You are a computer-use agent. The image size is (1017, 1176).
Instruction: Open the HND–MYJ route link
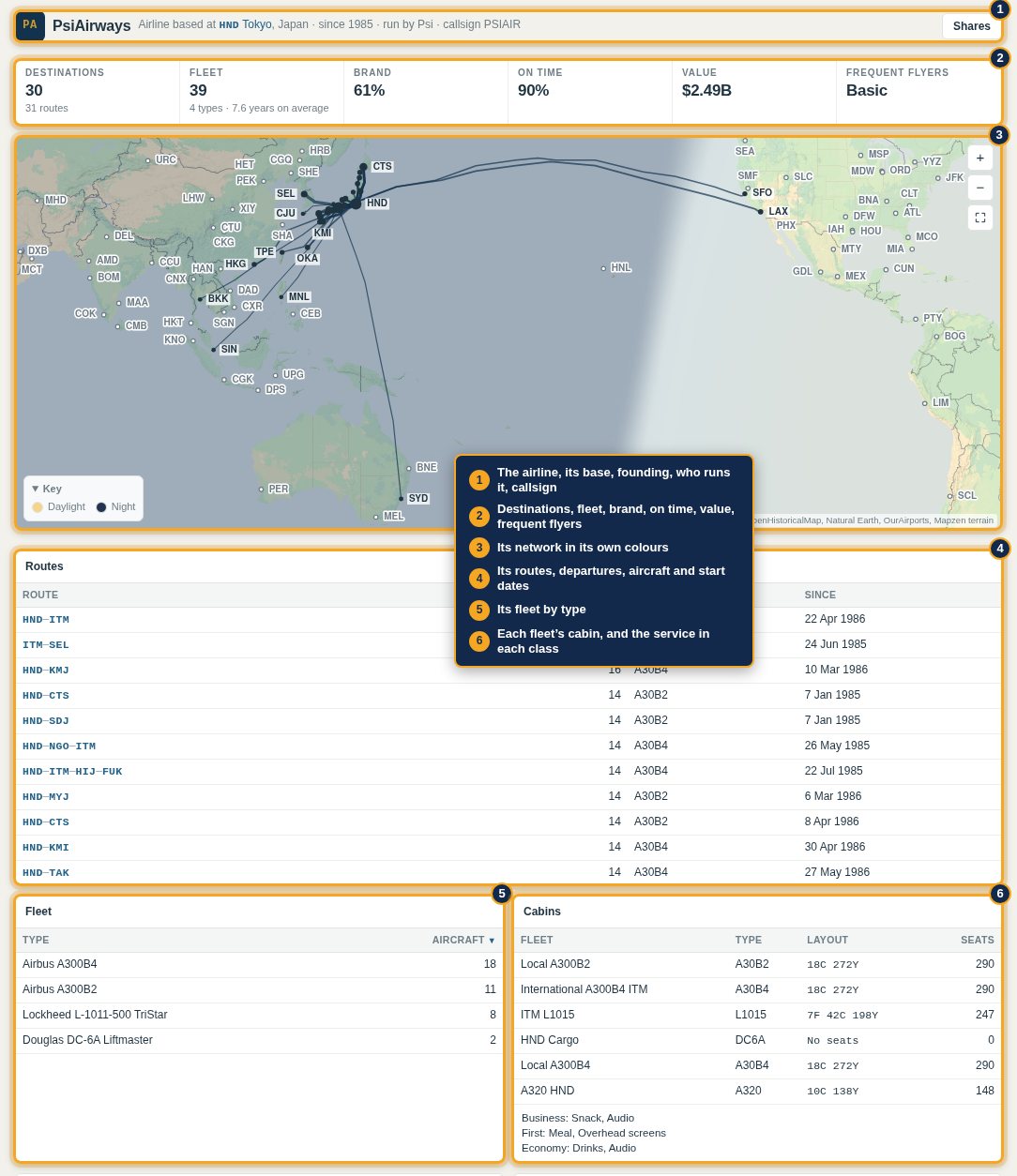coord(46,797)
